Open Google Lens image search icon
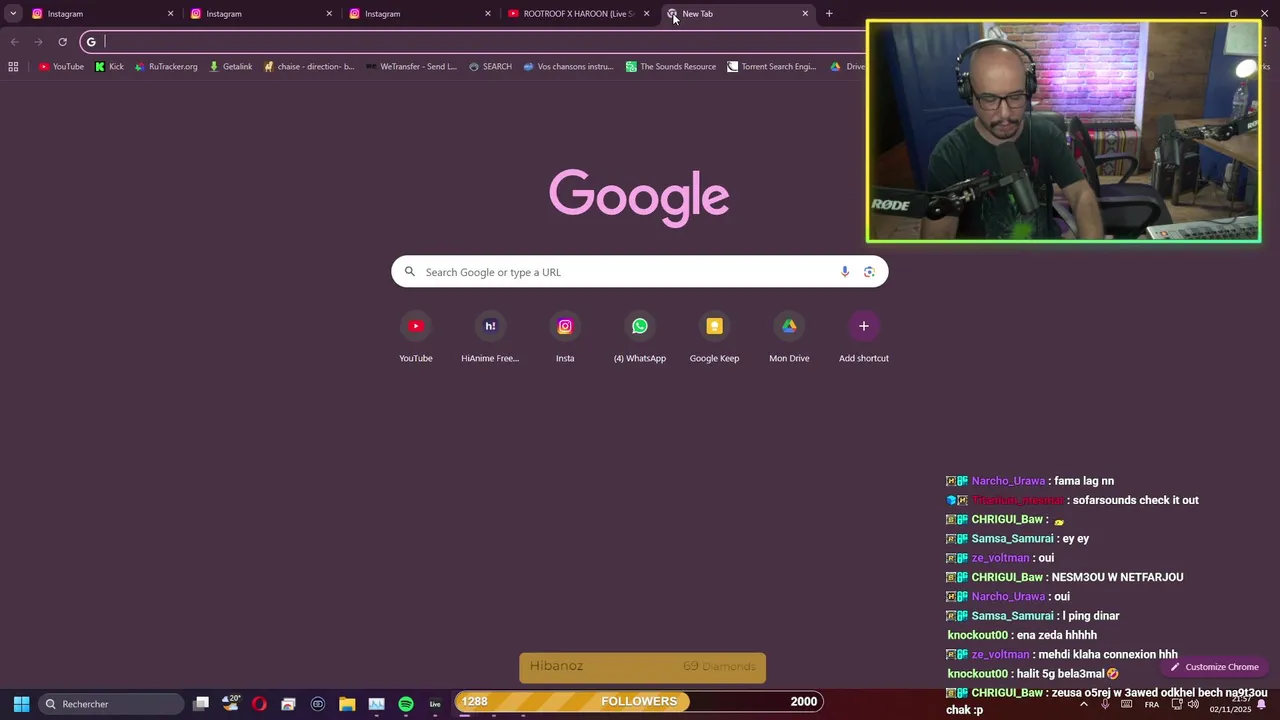The height and width of the screenshot is (720, 1280). pyautogui.click(x=869, y=272)
